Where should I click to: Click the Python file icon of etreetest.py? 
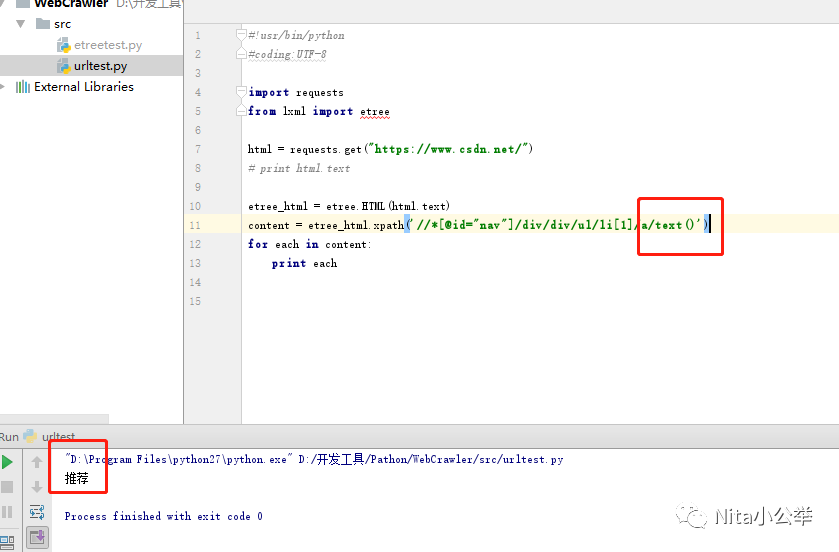pos(64,45)
